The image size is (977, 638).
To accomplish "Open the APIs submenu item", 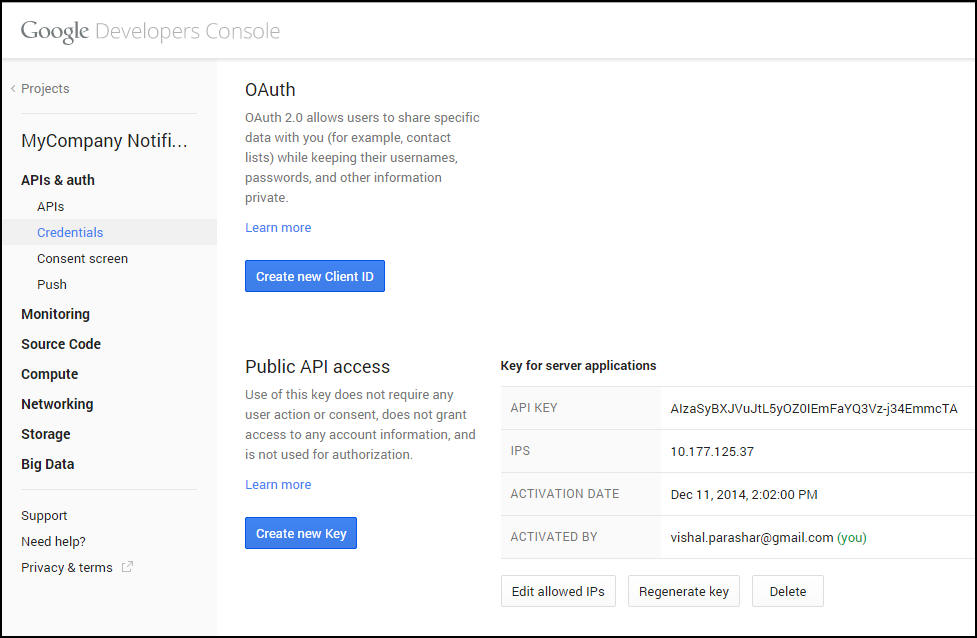I will point(50,206).
